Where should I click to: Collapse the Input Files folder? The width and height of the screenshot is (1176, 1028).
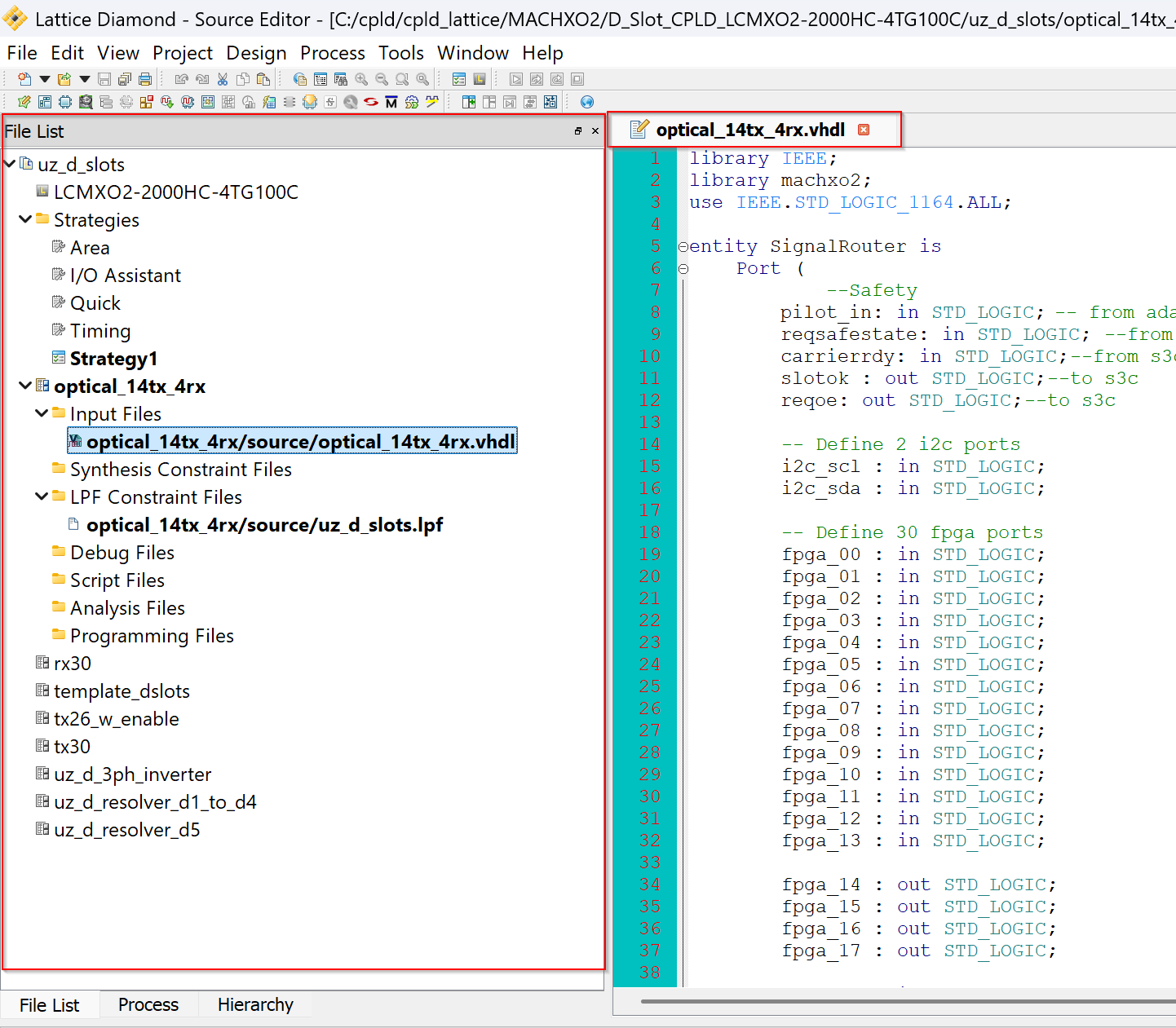pyautogui.click(x=42, y=413)
